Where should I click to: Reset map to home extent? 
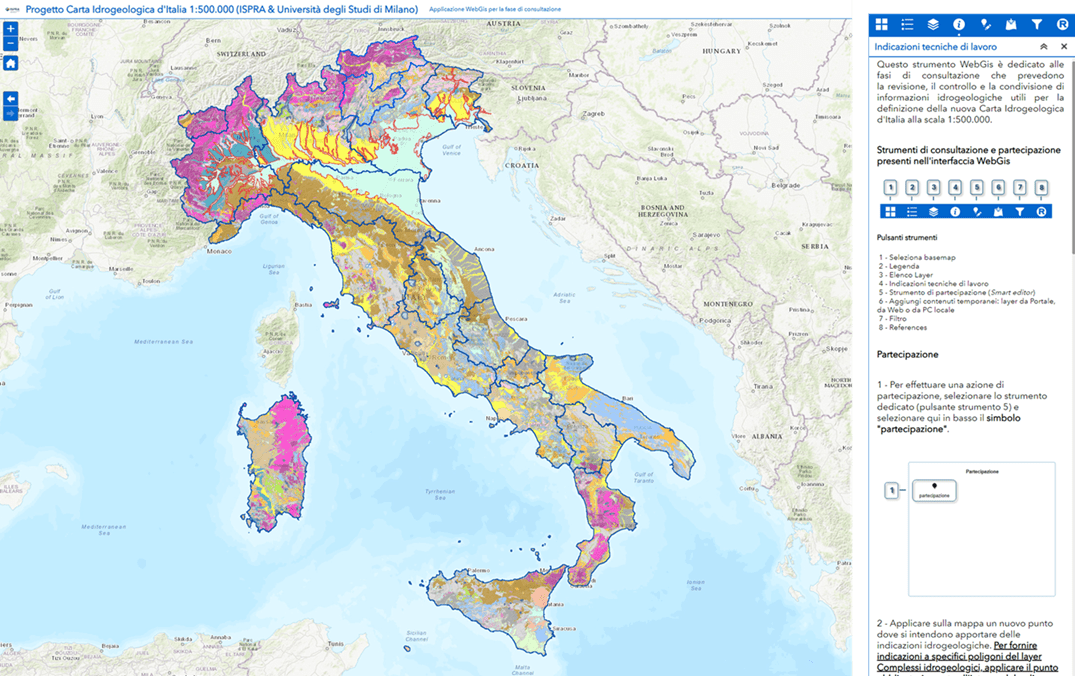click(x=11, y=63)
